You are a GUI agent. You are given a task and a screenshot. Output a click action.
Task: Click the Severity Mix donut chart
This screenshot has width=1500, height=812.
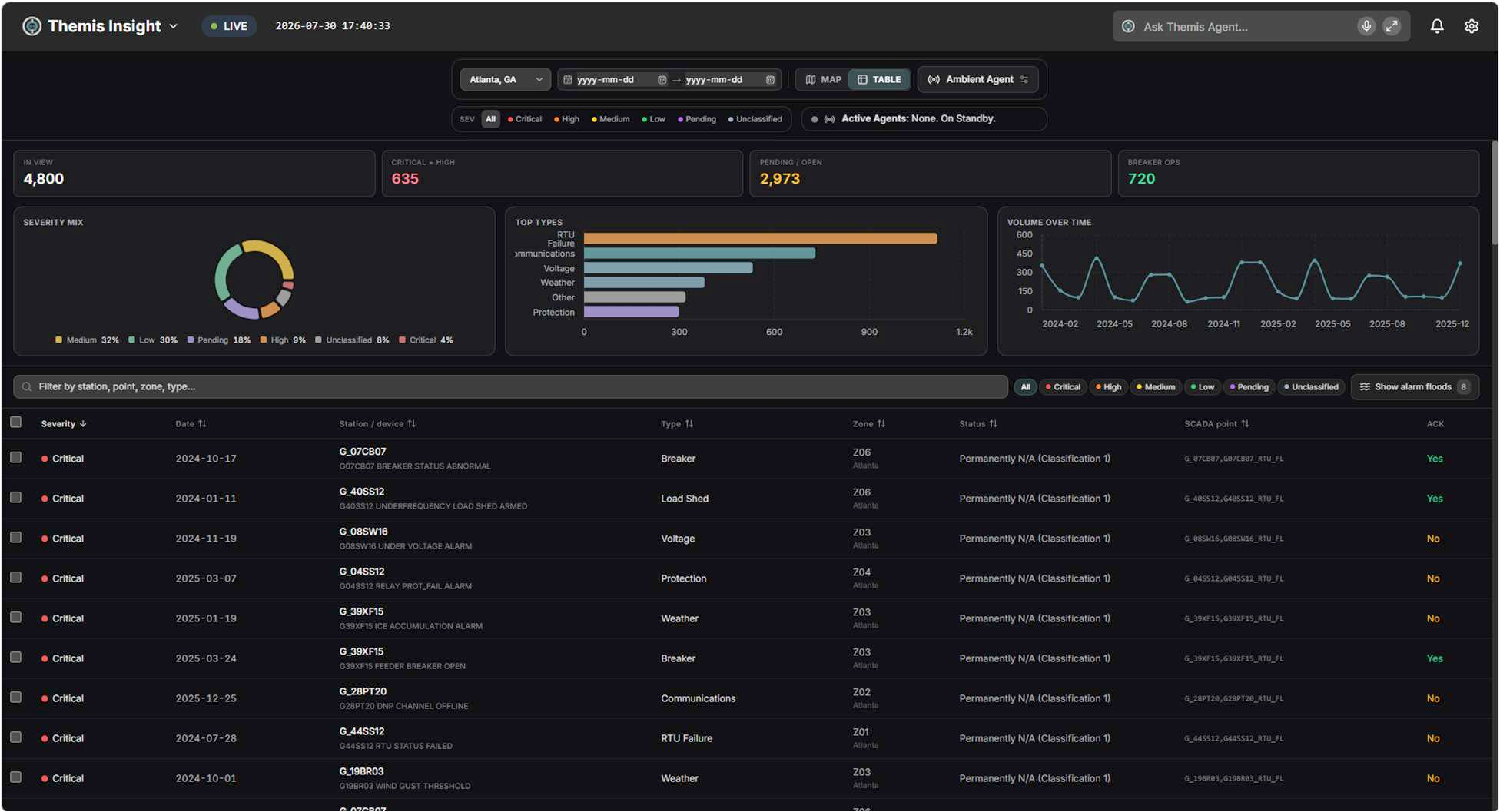(x=254, y=280)
